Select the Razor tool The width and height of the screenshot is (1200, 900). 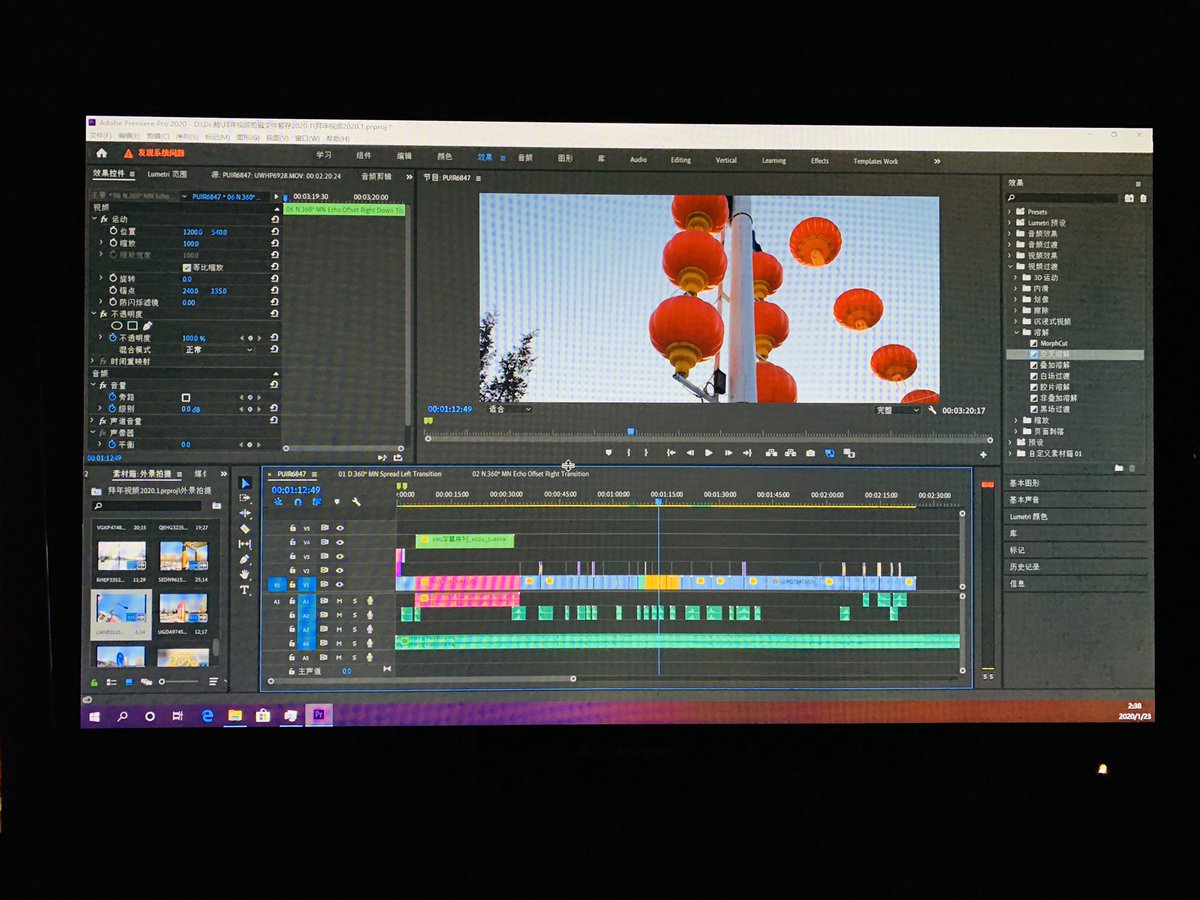pyautogui.click(x=245, y=528)
